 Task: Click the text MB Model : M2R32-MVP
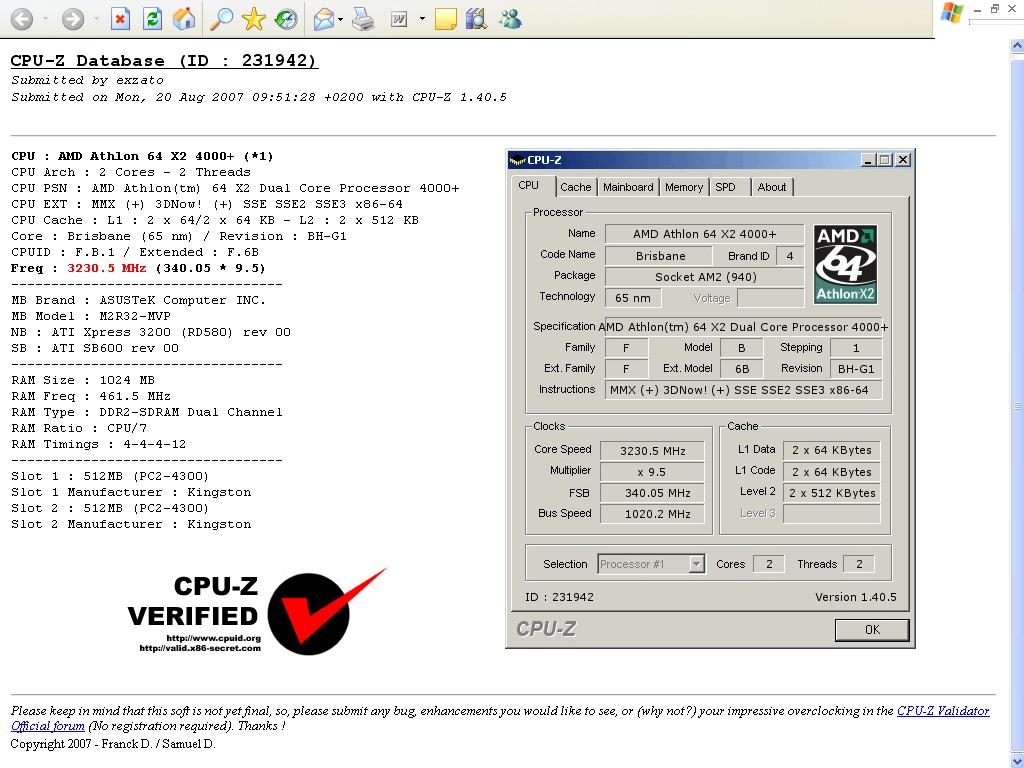91,316
